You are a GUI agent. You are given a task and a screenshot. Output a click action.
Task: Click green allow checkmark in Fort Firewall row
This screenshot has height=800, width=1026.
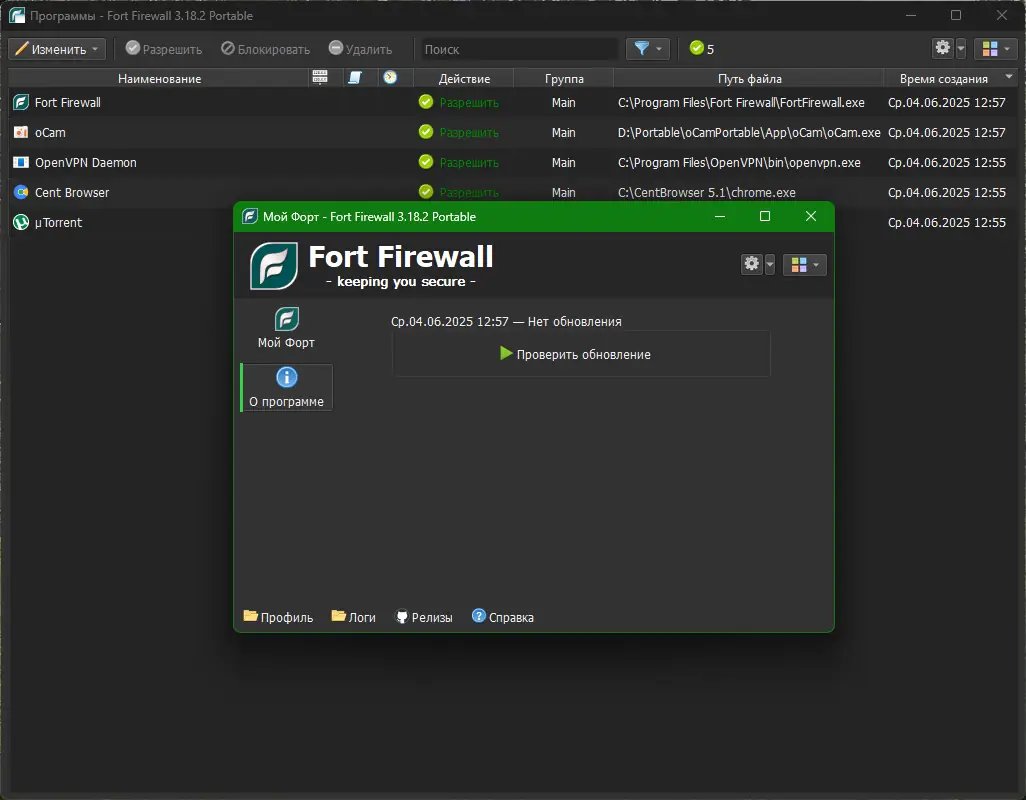coord(426,102)
